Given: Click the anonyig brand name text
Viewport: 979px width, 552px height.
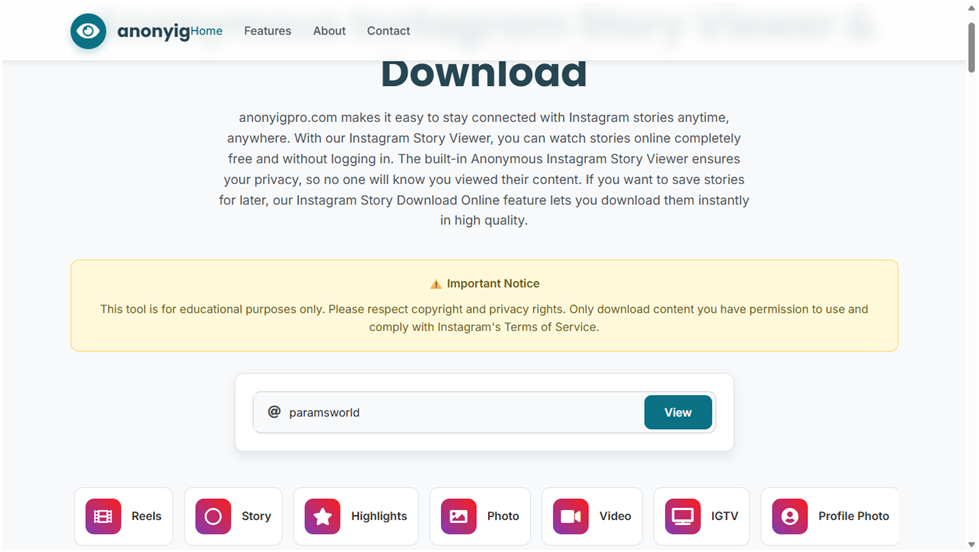Looking at the screenshot, I should [154, 31].
